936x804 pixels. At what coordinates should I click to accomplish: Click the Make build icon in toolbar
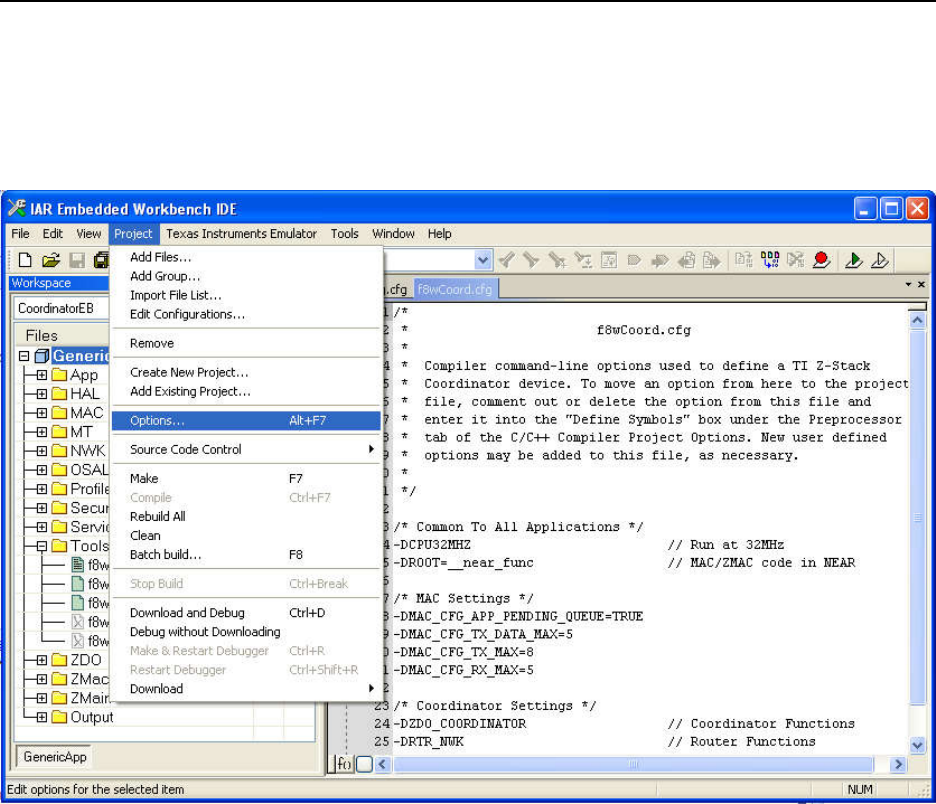(769, 260)
